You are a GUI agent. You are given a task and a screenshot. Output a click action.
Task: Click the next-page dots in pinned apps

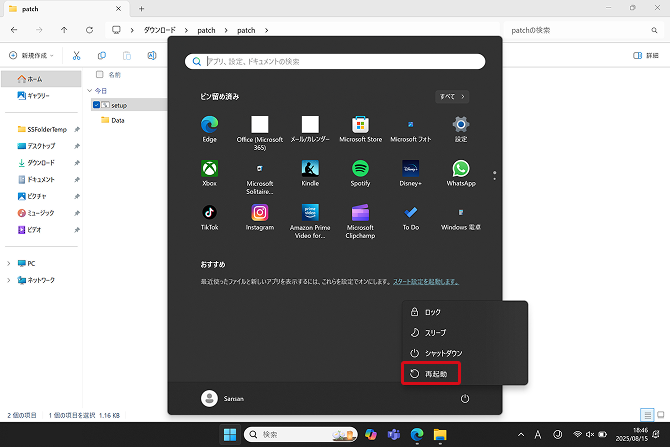[494, 175]
